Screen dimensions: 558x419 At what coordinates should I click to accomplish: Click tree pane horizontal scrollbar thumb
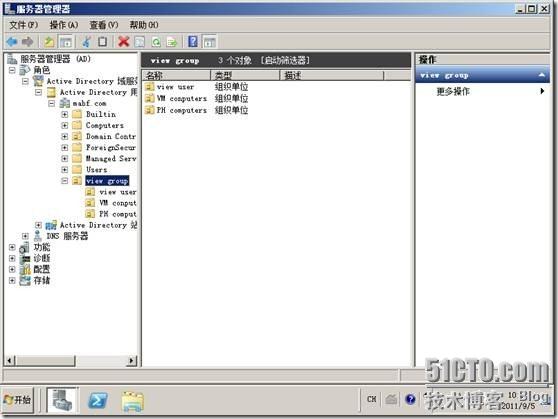click(46, 360)
